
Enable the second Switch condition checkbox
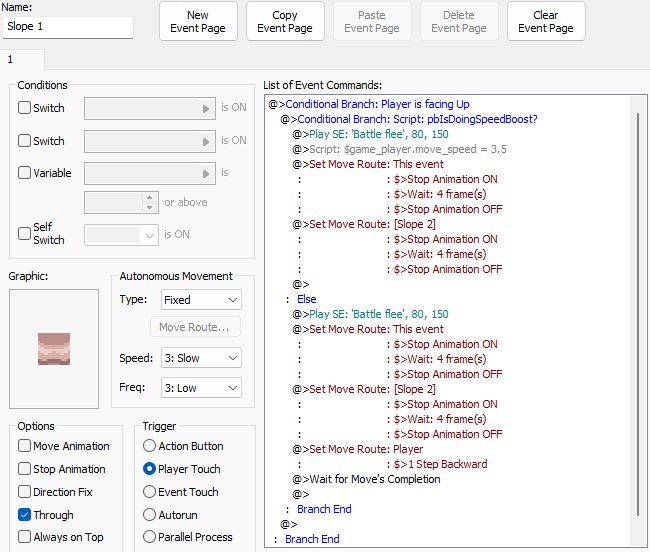point(24,140)
